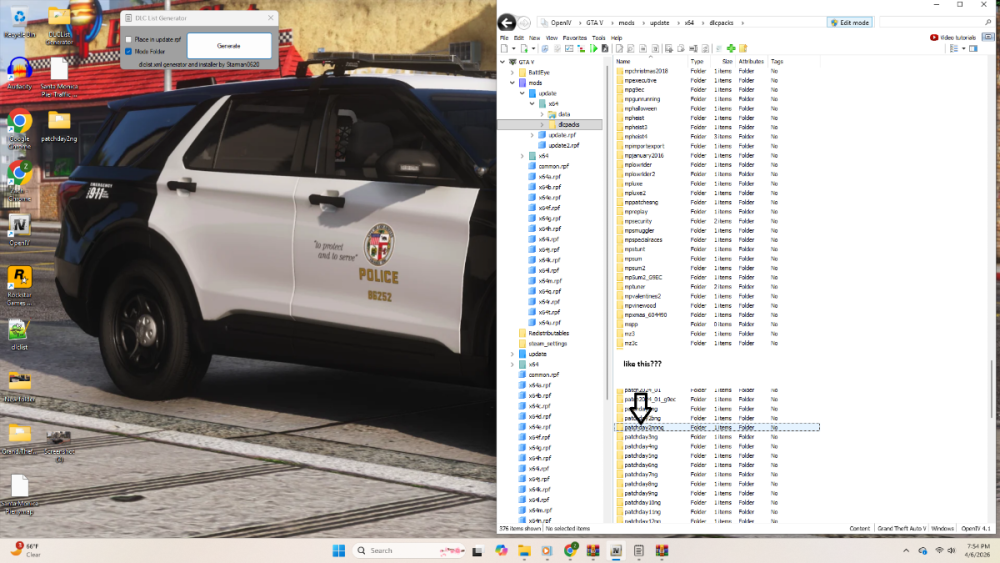This screenshot has height=563, width=1000.
Task: Click the view mode list icon in toolbar
Action: 953,48
